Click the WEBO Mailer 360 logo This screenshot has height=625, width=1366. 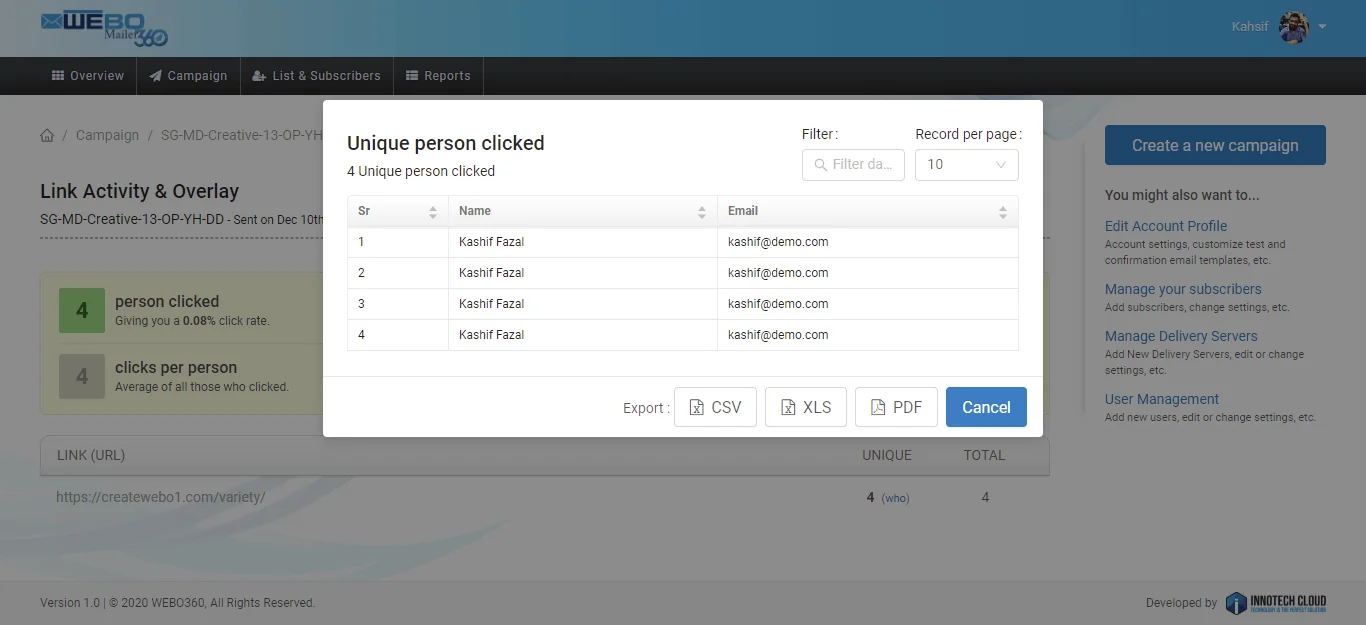pyautogui.click(x=104, y=28)
